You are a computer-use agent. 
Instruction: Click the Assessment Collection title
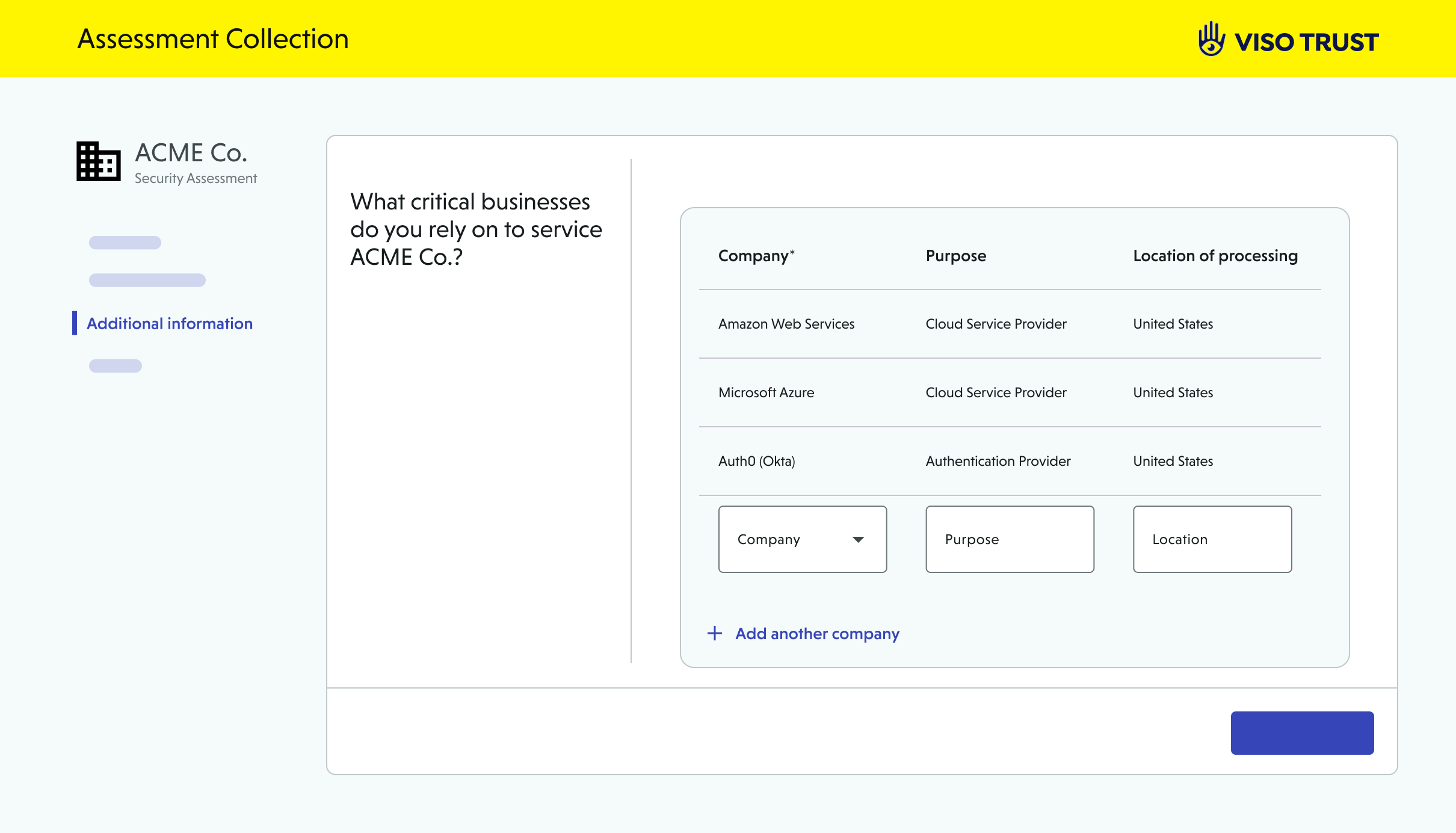pos(213,39)
